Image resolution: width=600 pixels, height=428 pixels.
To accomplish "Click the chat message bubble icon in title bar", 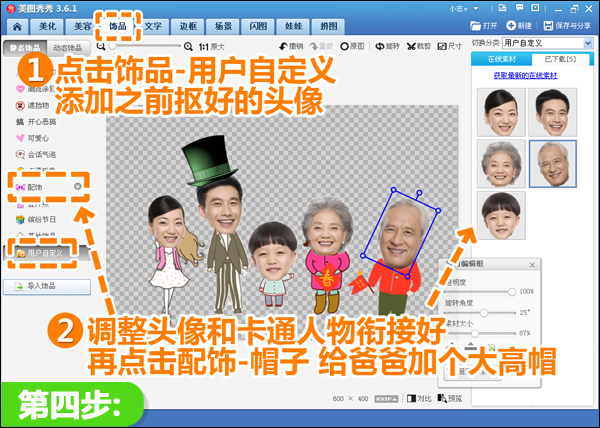I will [x=519, y=8].
